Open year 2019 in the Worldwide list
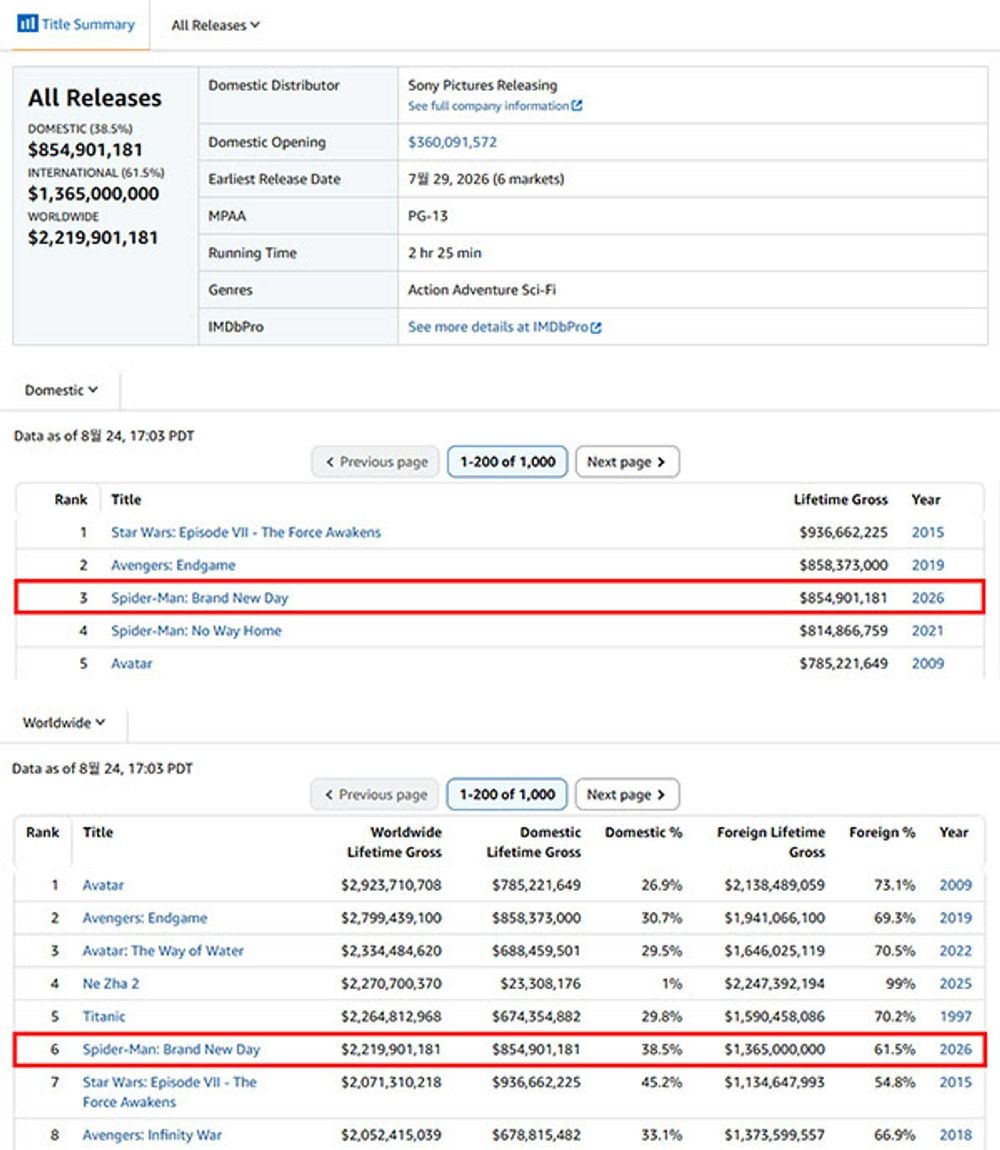The width and height of the screenshot is (1000, 1150). [955, 918]
